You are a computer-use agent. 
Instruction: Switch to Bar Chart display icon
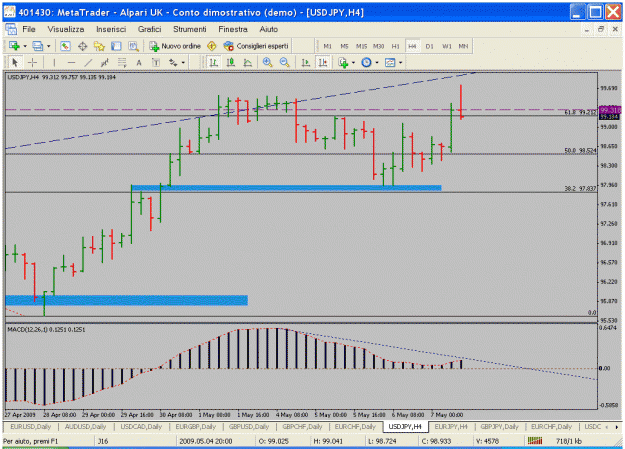214,63
